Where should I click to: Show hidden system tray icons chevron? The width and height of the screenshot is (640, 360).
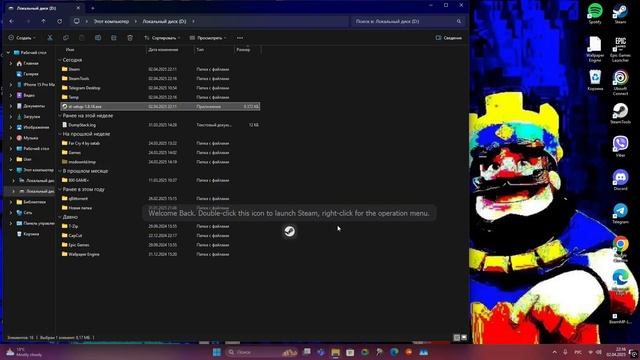coord(554,352)
